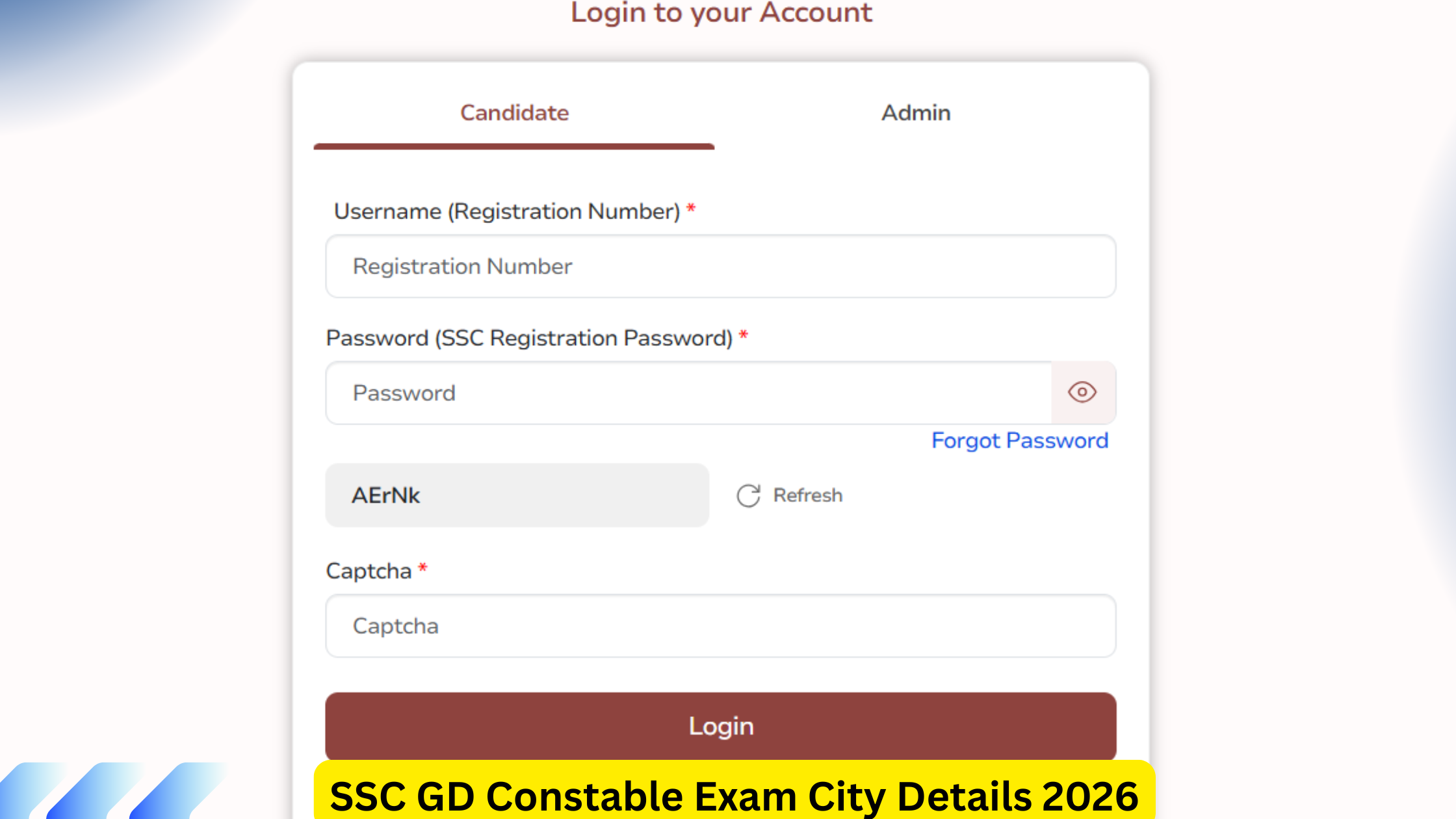This screenshot has width=1456, height=819.
Task: Switch to the Admin tab
Action: coord(915,112)
